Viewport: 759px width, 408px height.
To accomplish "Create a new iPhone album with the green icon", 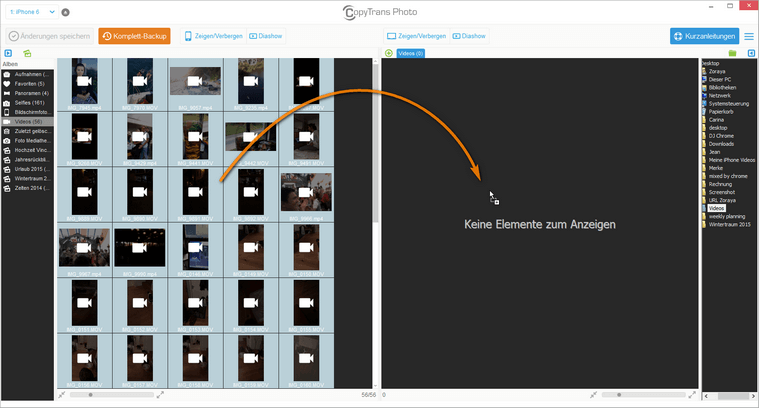I will (x=27, y=53).
